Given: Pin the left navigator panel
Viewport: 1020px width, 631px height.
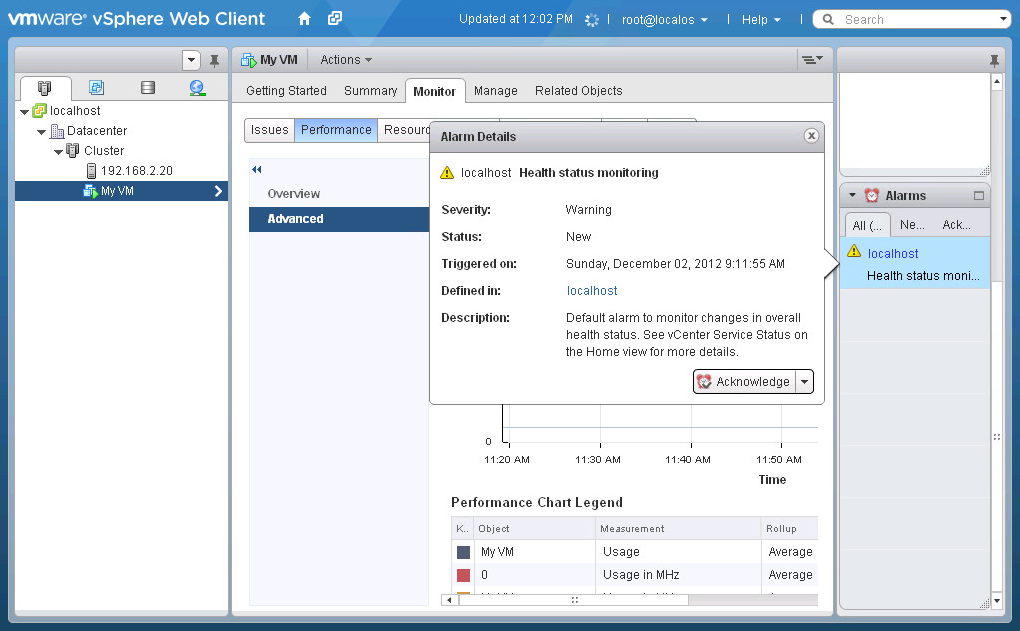Looking at the screenshot, I should click(214, 60).
